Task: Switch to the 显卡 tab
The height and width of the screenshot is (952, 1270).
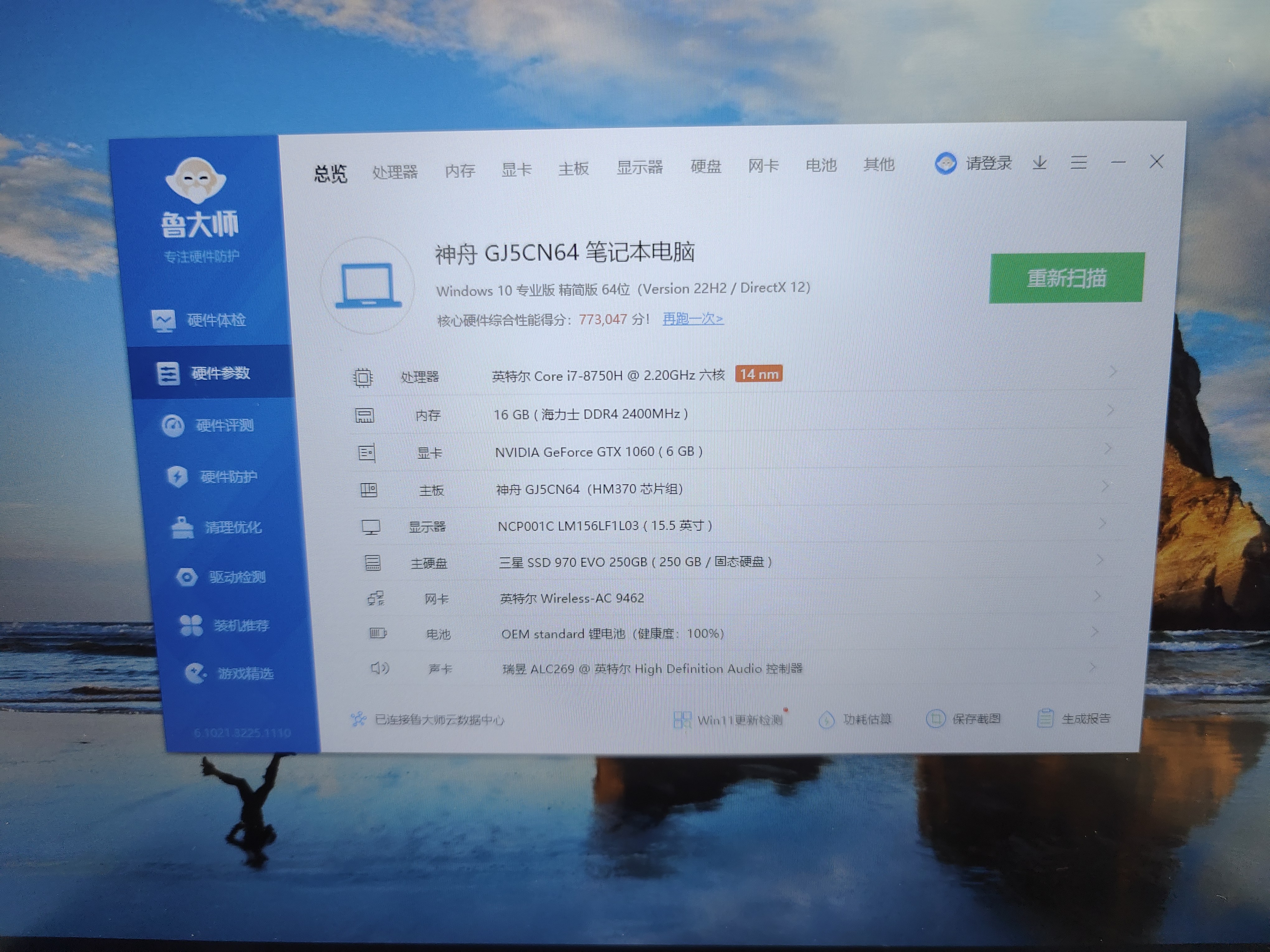Action: tap(516, 169)
